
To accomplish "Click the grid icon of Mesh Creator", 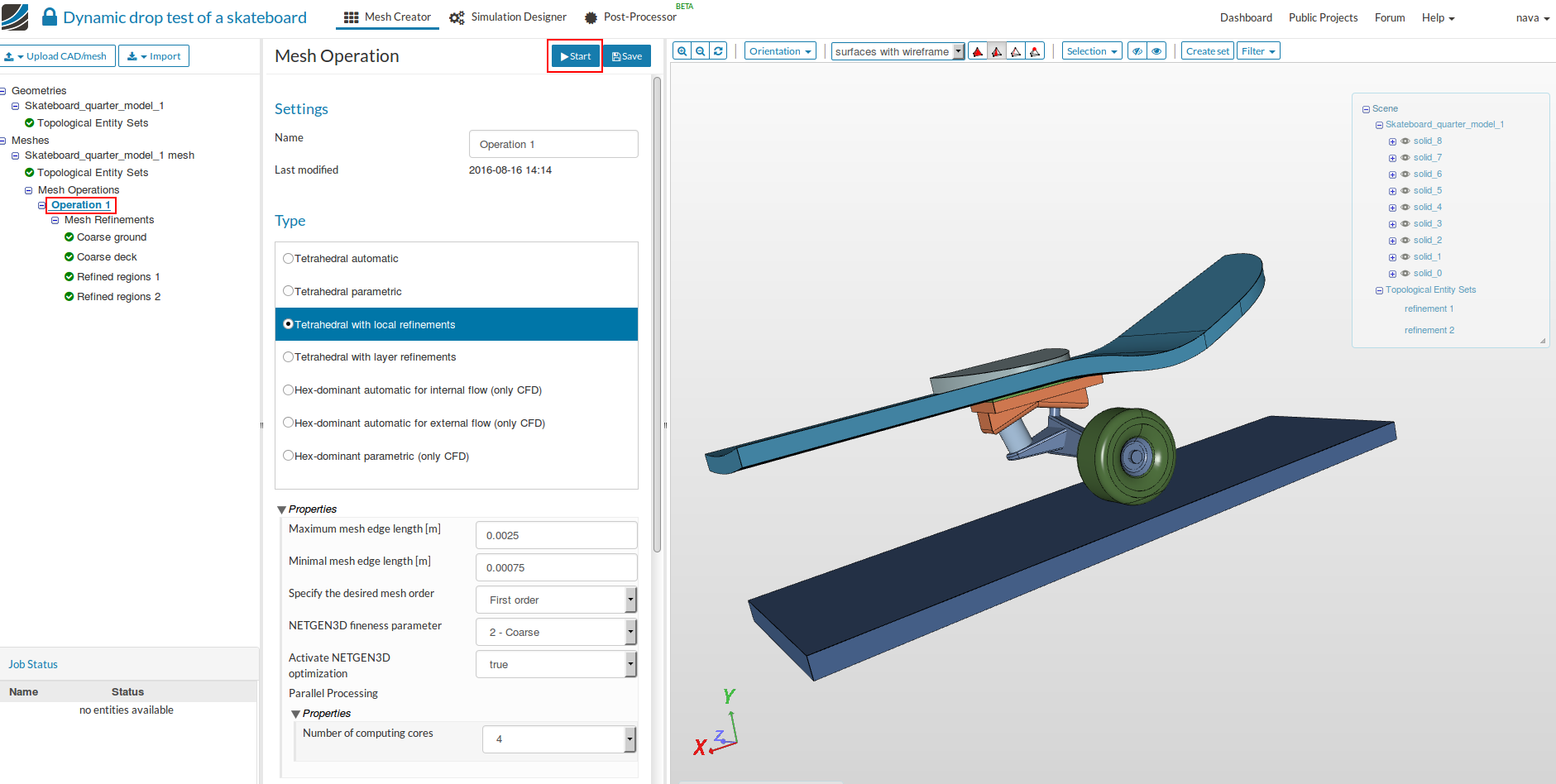I will click(352, 17).
